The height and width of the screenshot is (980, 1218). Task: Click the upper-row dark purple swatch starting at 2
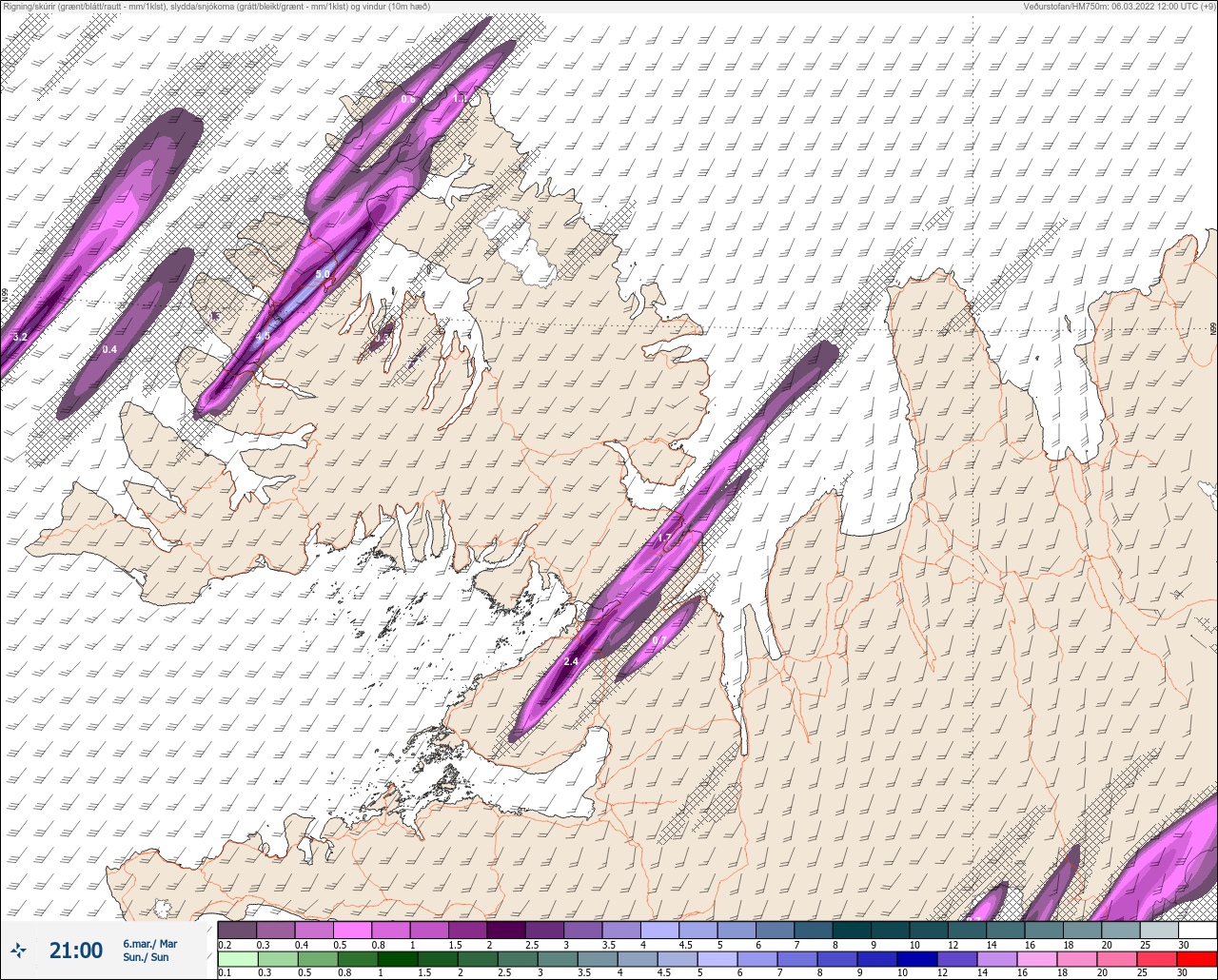[x=505, y=930]
